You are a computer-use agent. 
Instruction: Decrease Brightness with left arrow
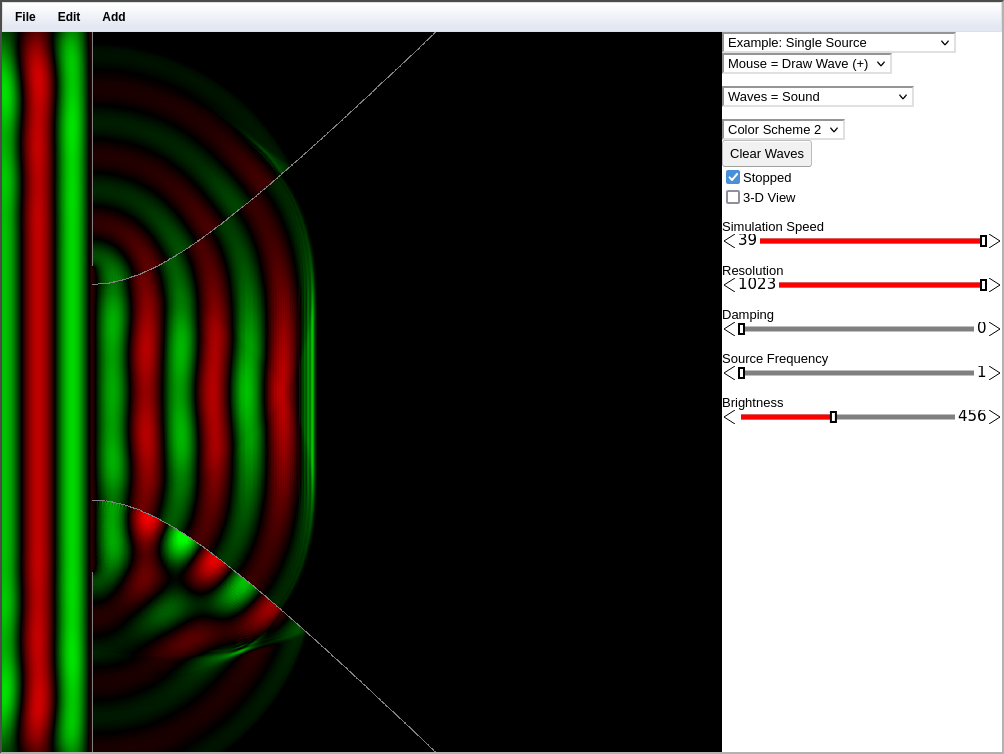[729, 417]
